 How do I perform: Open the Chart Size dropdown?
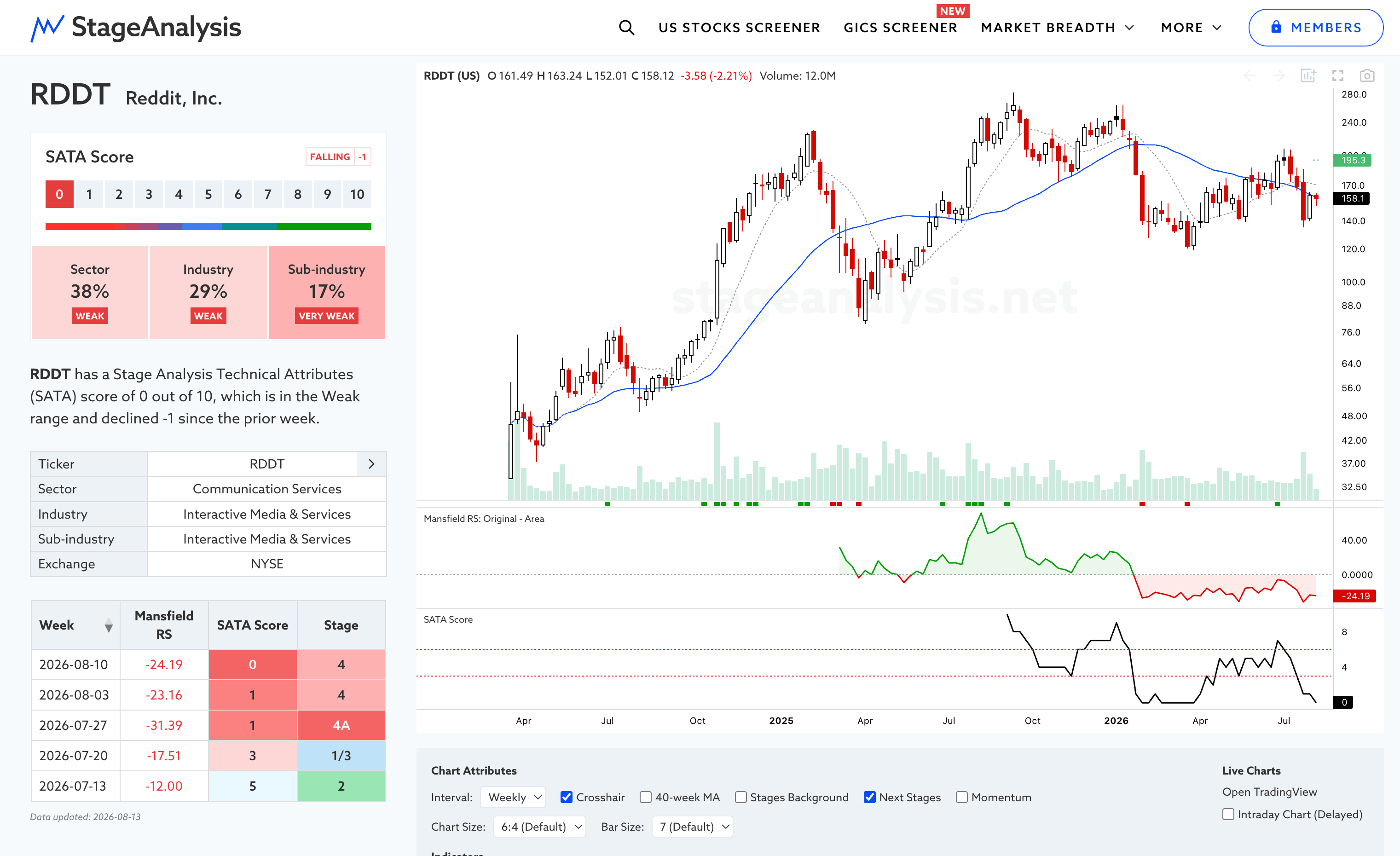(539, 827)
